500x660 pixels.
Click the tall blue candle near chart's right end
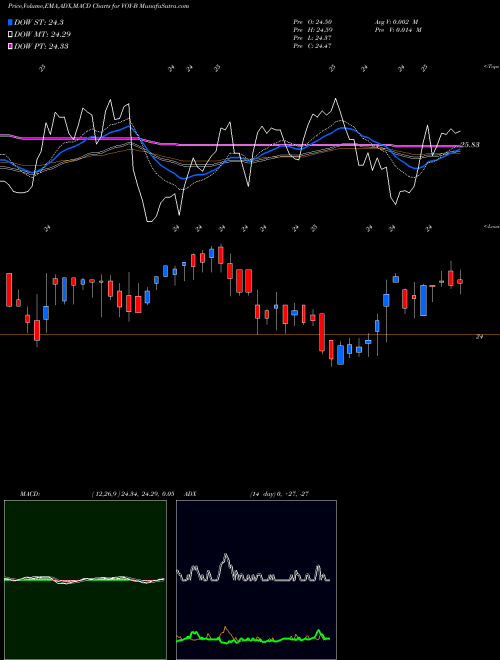tap(423, 301)
